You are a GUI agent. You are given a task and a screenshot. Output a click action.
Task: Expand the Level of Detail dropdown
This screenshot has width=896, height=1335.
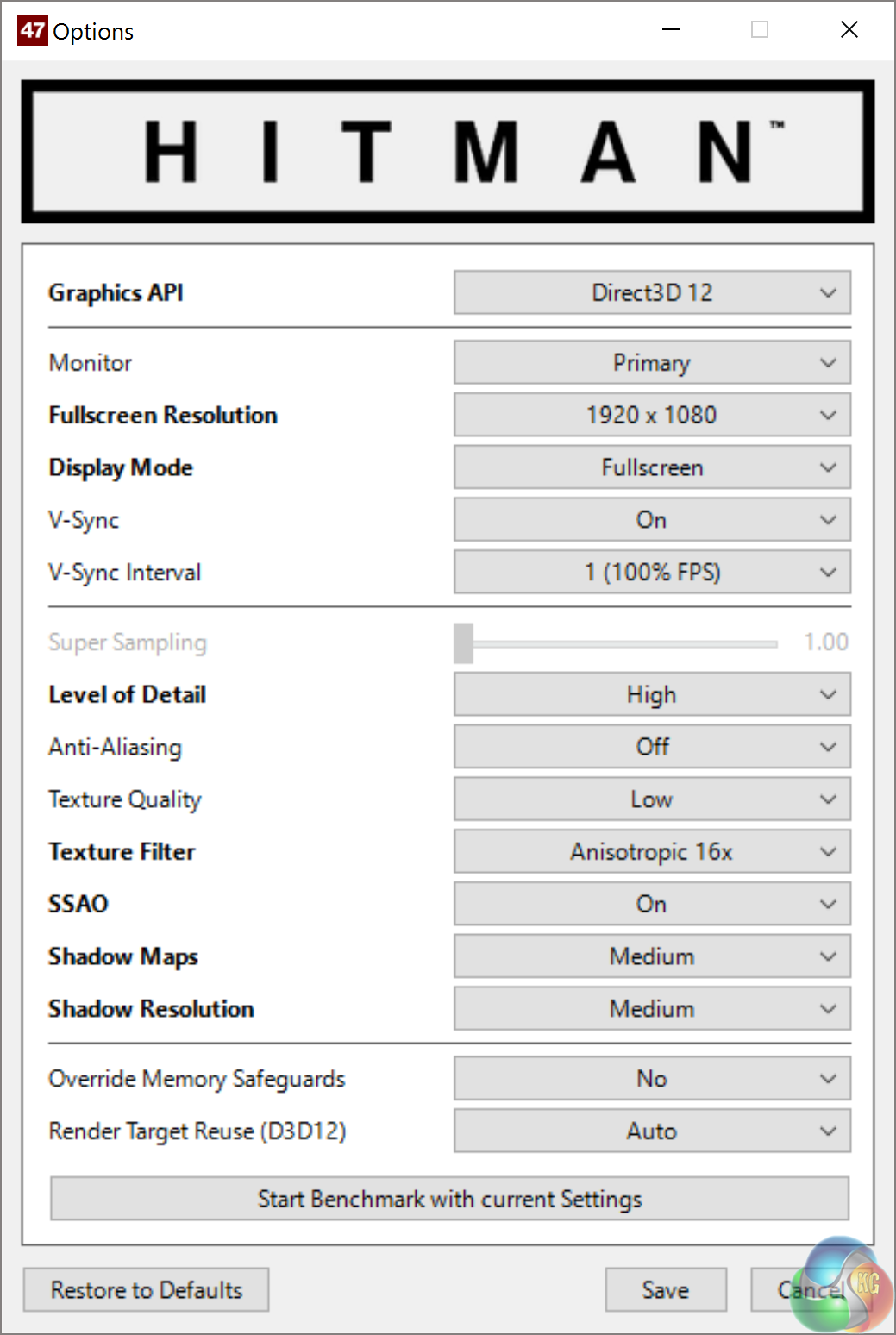652,695
